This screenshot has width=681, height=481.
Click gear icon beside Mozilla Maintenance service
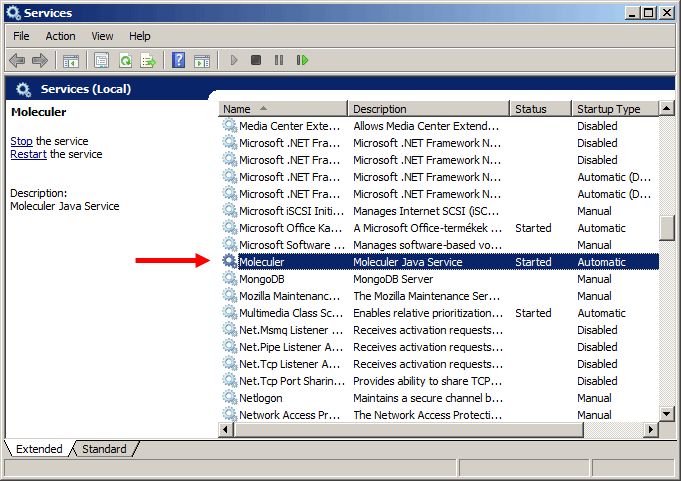pyautogui.click(x=230, y=295)
